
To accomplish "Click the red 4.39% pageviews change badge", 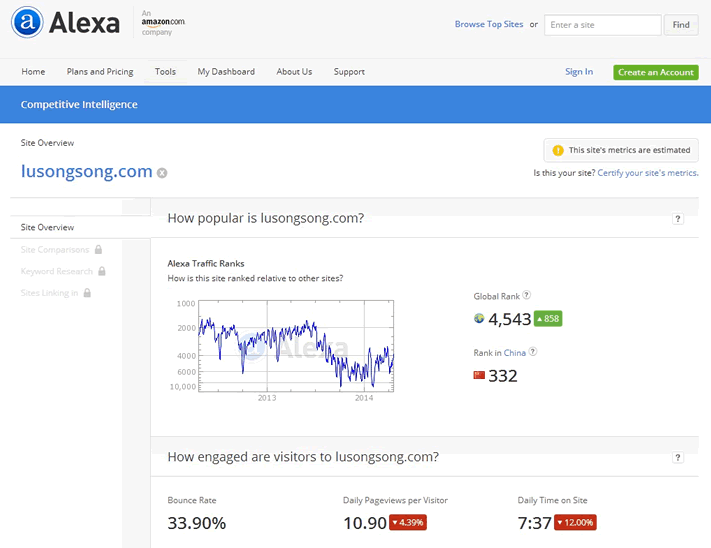I will (x=408, y=523).
